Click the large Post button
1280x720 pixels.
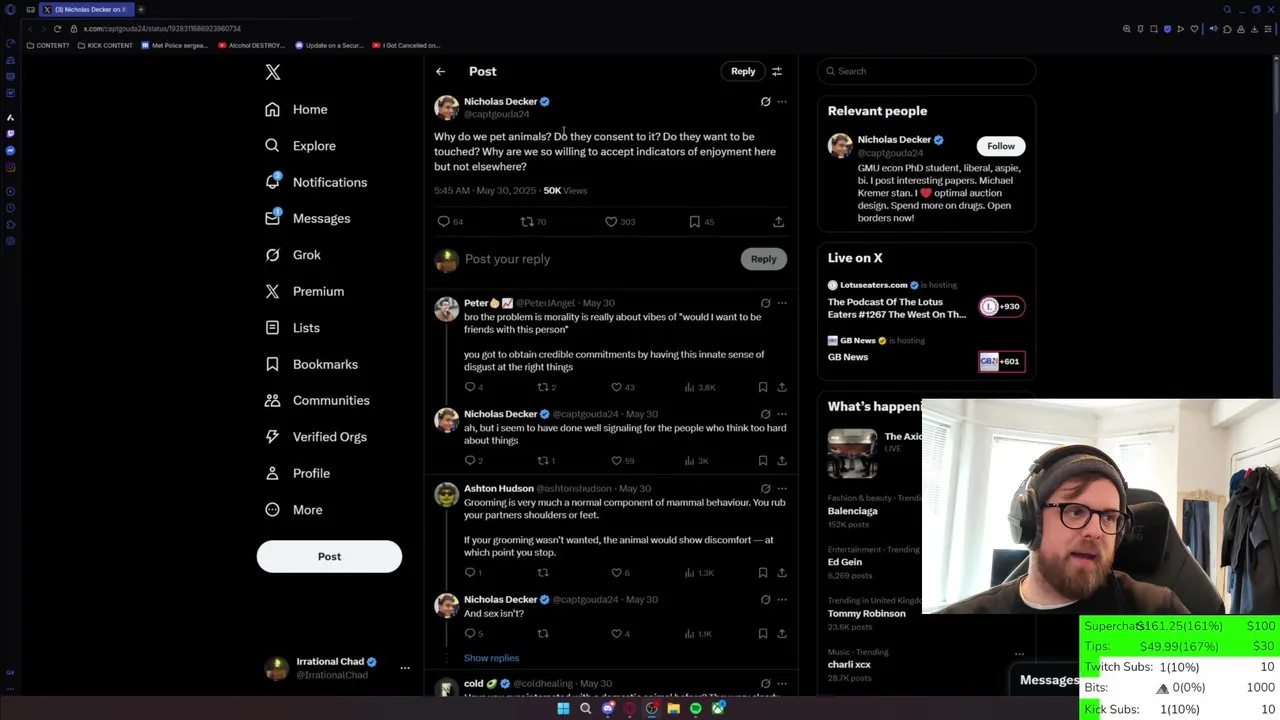click(x=329, y=557)
